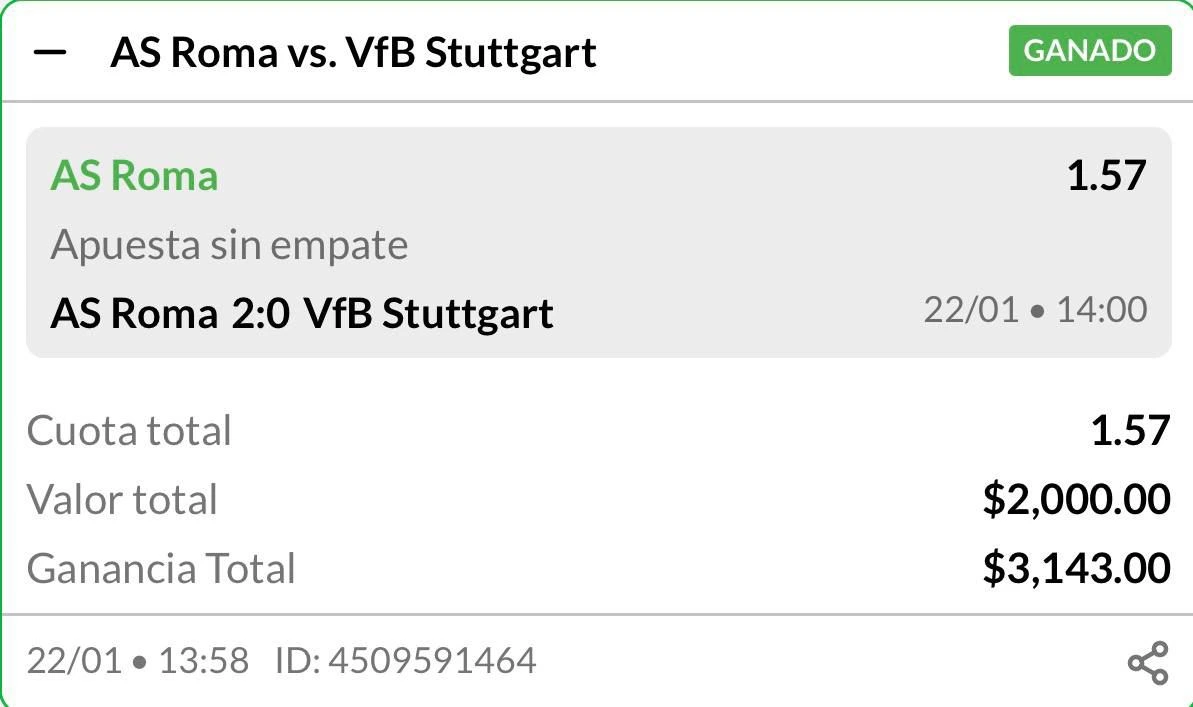Click the 2:0 score in the result line
Image resolution: width=1193 pixels, height=707 pixels.
[x=260, y=313]
